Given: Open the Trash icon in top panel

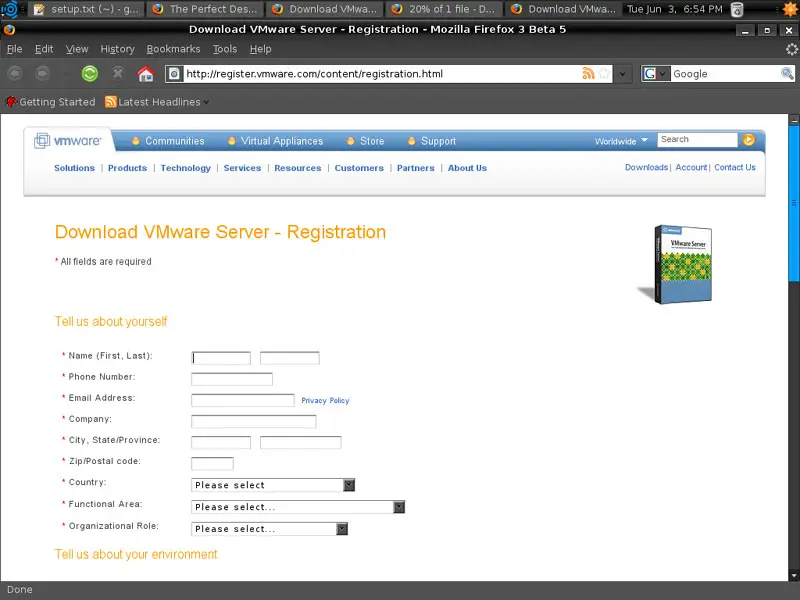Looking at the screenshot, I should coord(737,9).
